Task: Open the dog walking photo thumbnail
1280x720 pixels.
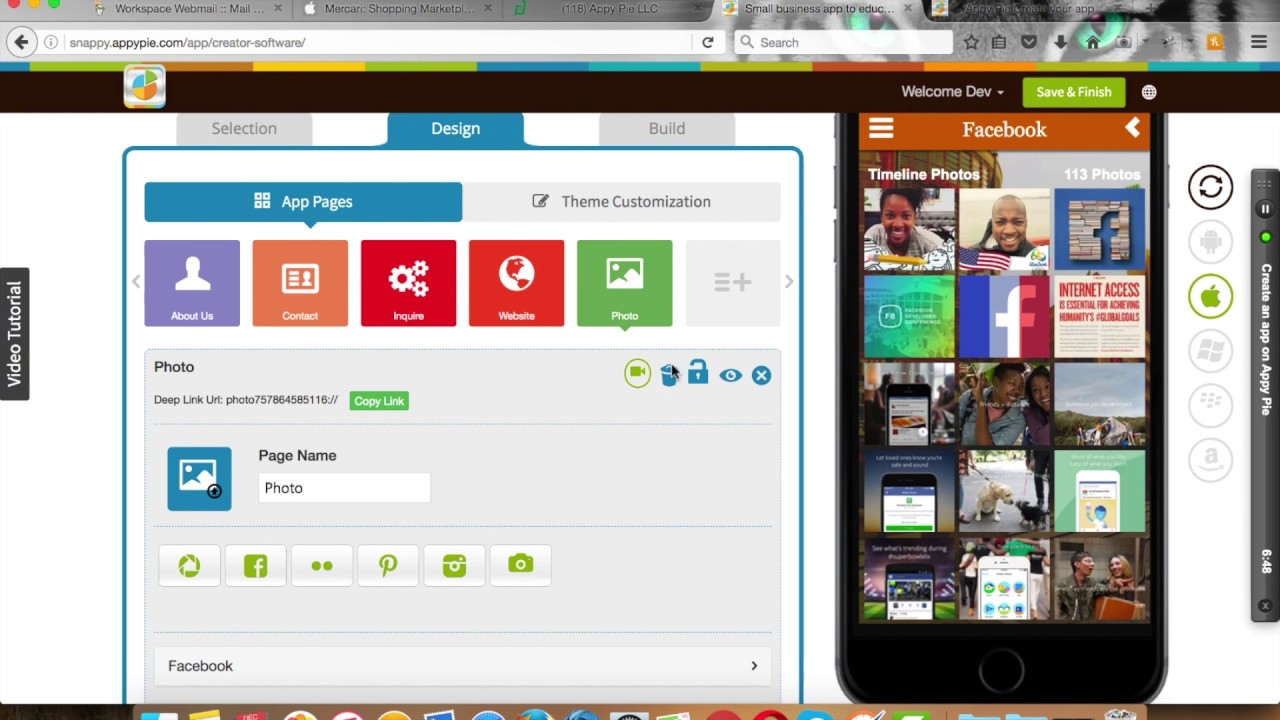Action: tap(1004, 491)
